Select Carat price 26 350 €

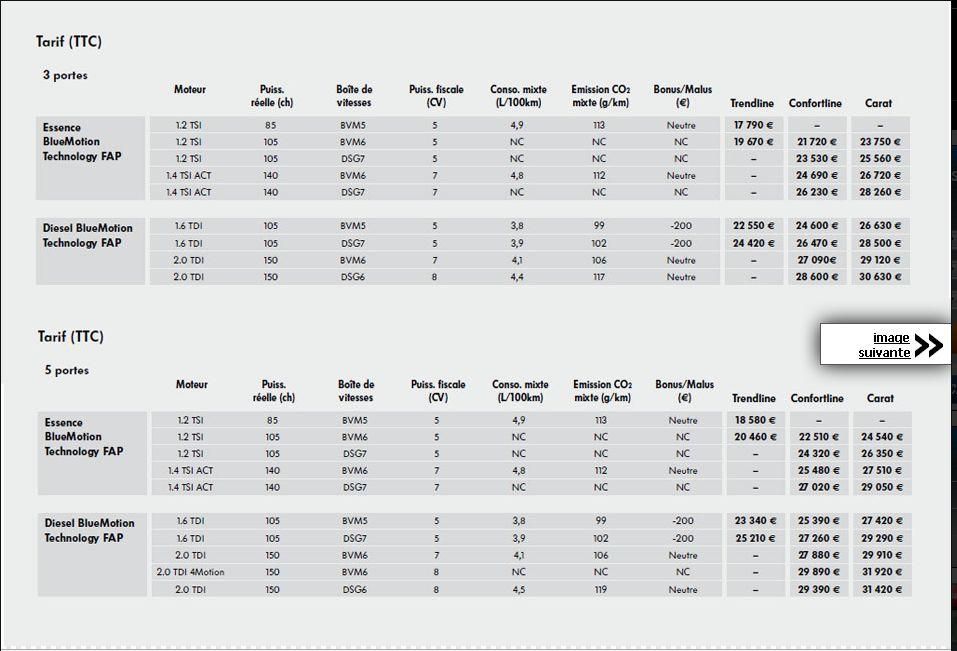coord(882,454)
